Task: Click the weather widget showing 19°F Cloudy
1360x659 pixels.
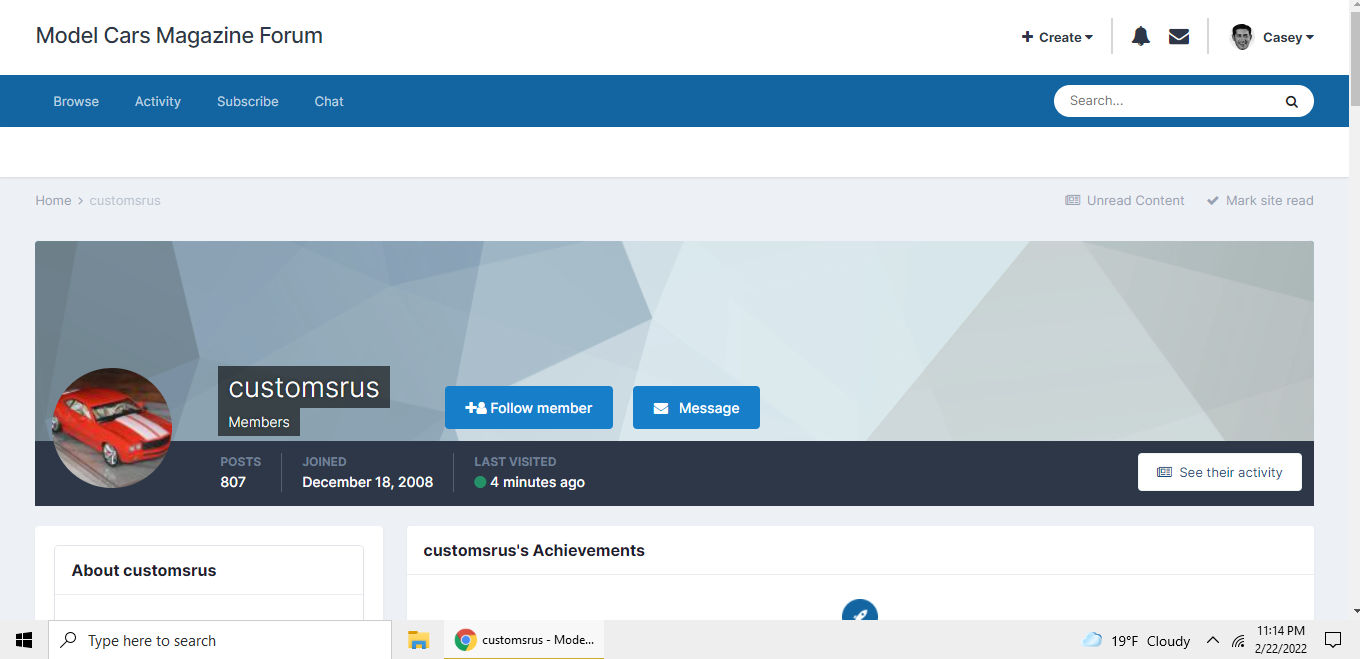Action: [x=1137, y=640]
